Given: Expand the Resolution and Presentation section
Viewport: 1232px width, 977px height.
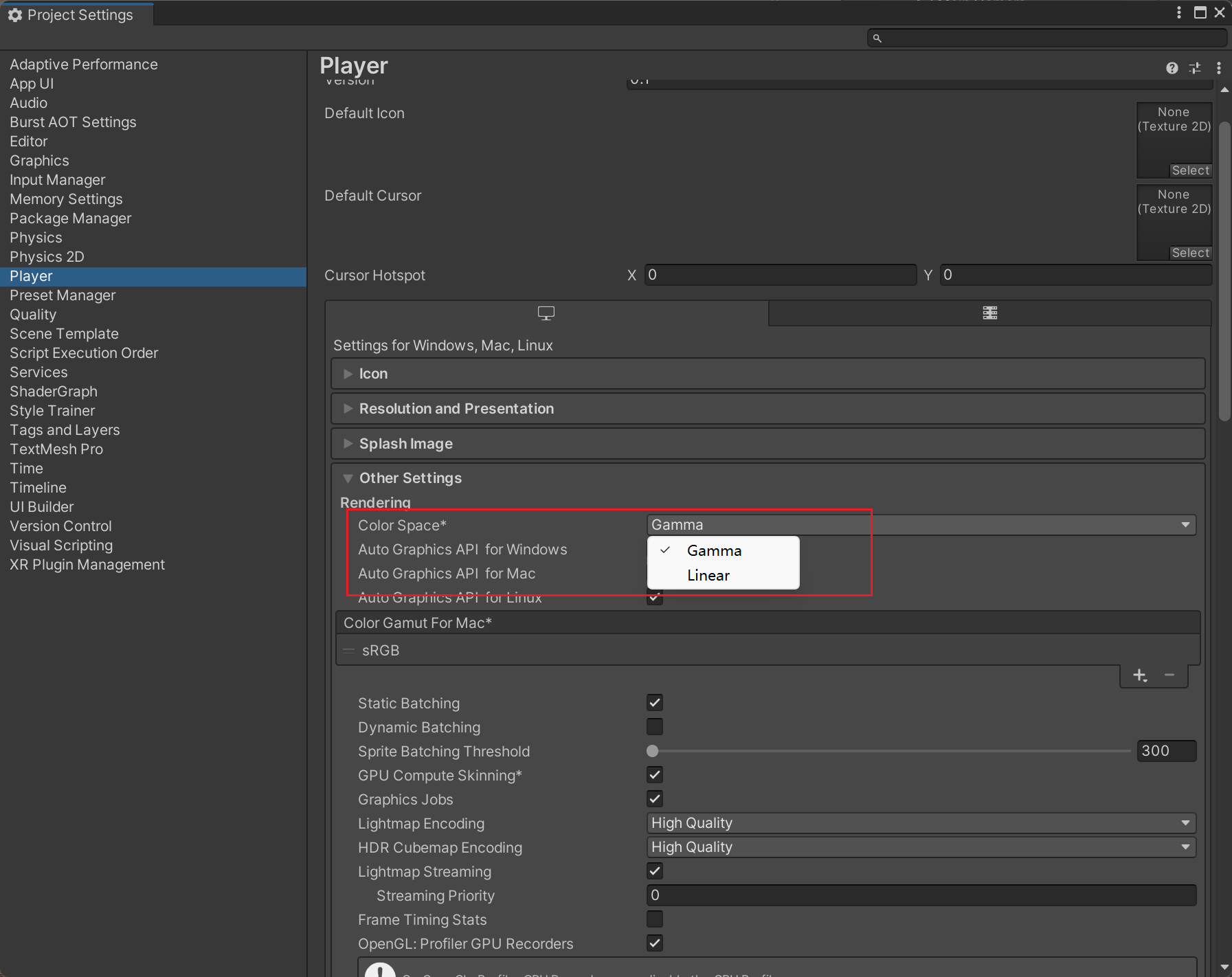Looking at the screenshot, I should point(456,409).
